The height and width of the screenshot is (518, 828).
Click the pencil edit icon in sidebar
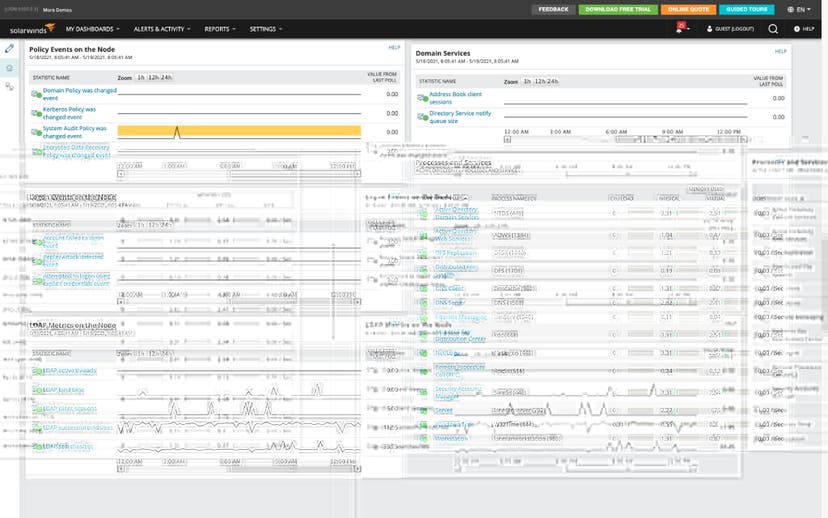(10, 49)
